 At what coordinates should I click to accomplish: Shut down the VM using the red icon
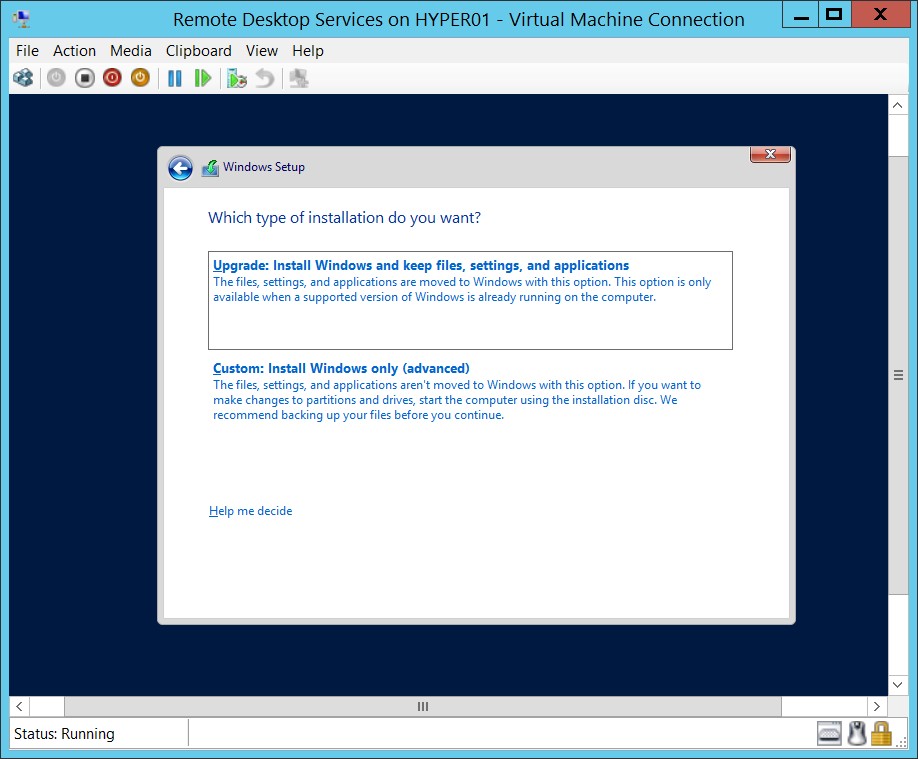pos(112,78)
